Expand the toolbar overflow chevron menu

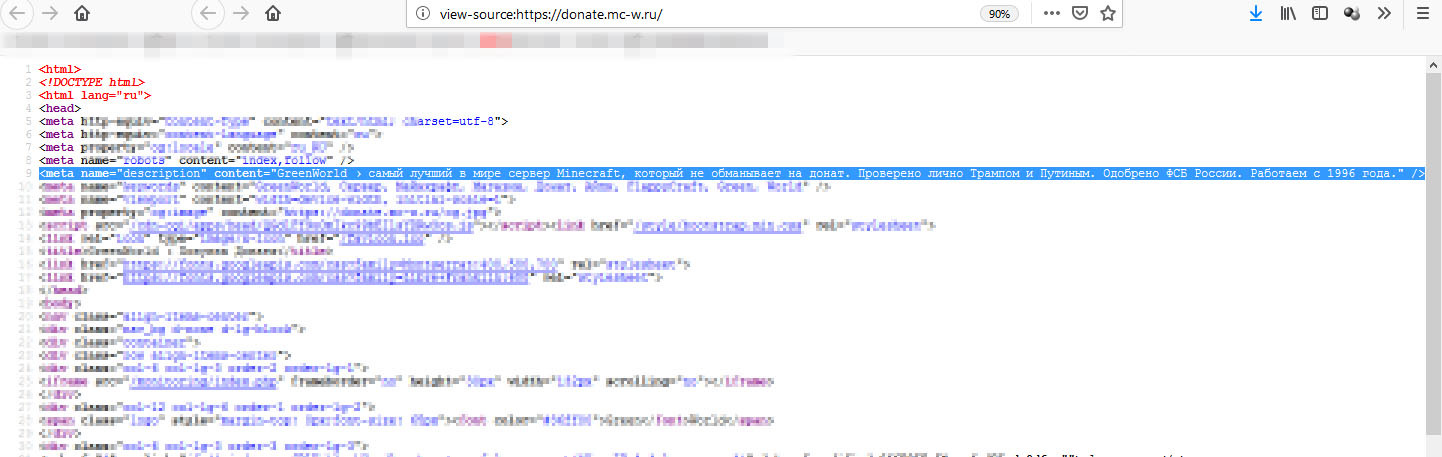pos(1384,14)
